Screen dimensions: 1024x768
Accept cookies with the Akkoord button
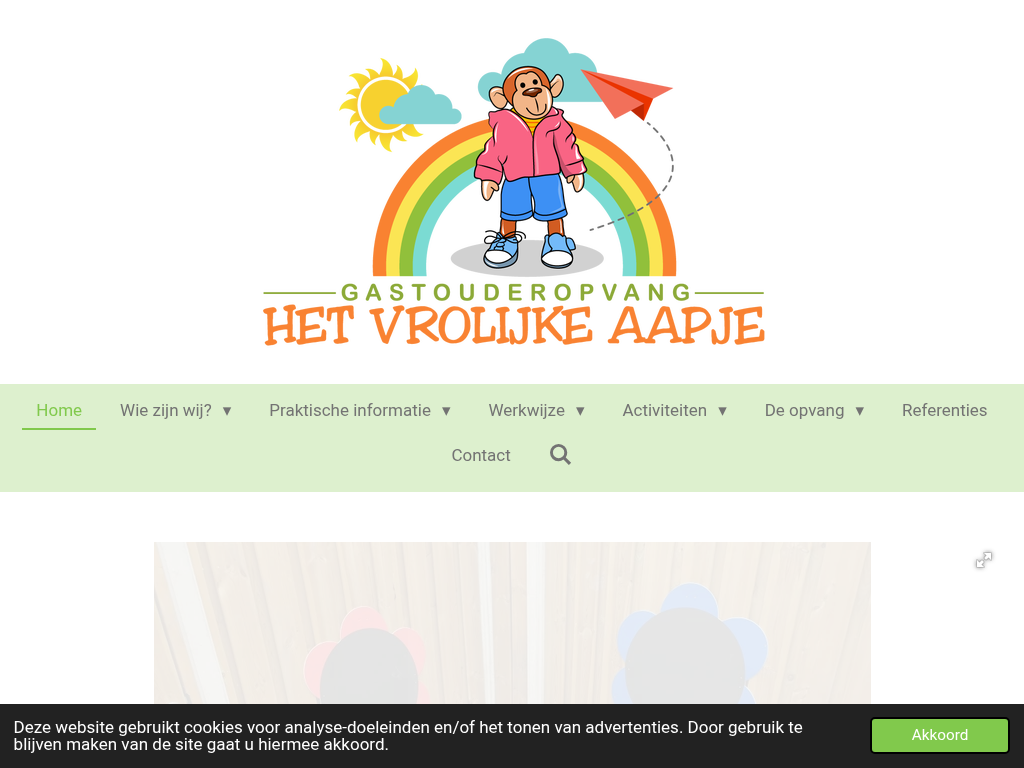[940, 735]
